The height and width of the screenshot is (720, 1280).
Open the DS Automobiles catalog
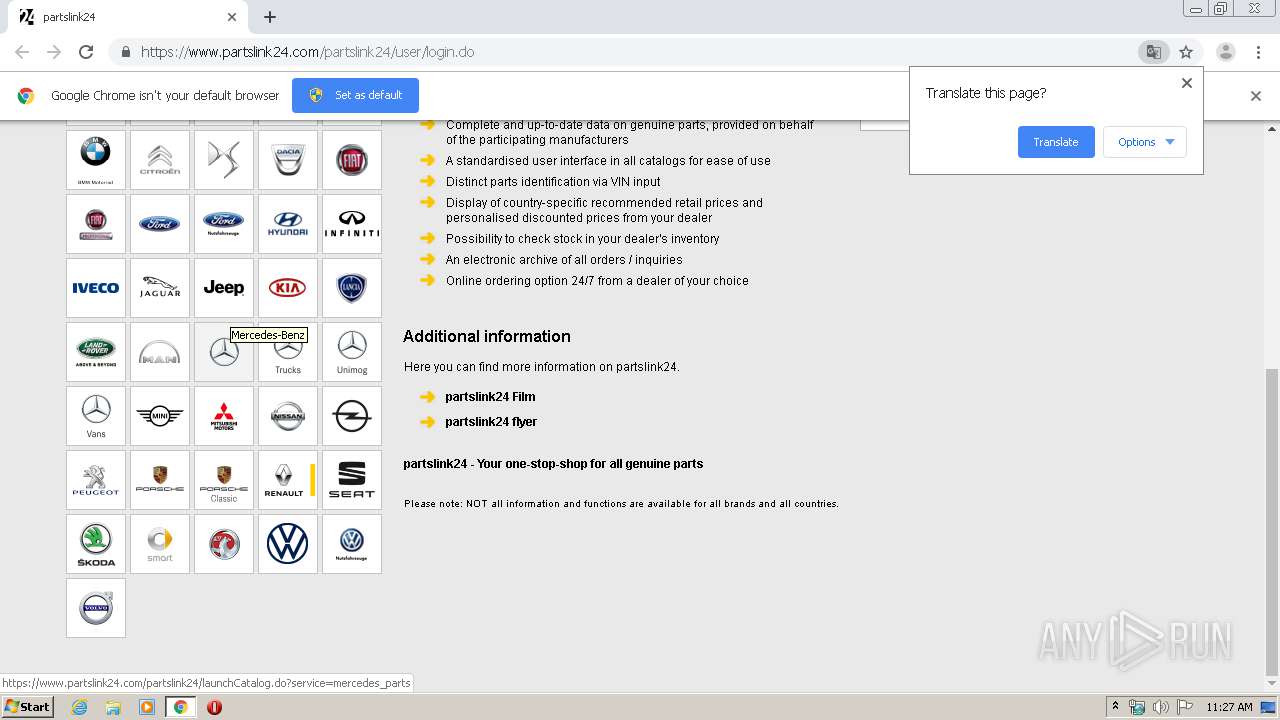pyautogui.click(x=224, y=160)
